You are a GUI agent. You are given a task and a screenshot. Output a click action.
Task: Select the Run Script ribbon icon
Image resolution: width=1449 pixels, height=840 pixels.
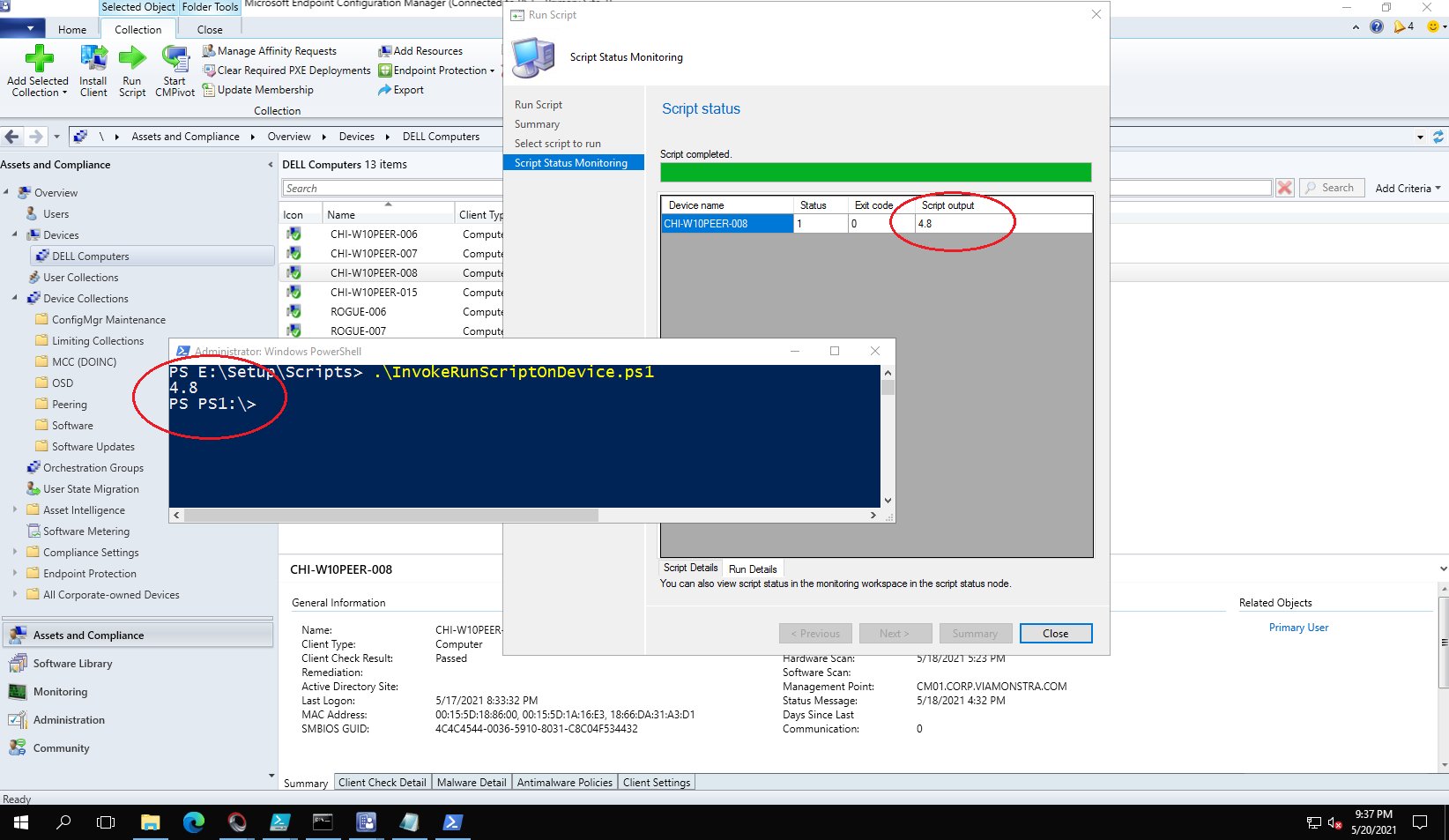(x=131, y=69)
